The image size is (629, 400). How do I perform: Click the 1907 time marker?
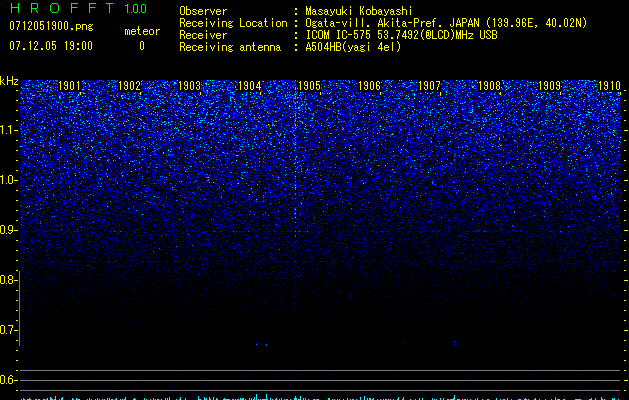coord(429,86)
